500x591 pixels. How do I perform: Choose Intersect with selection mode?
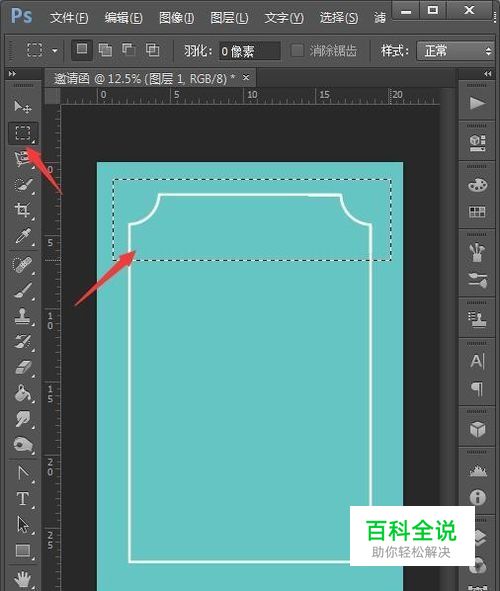click(x=153, y=50)
